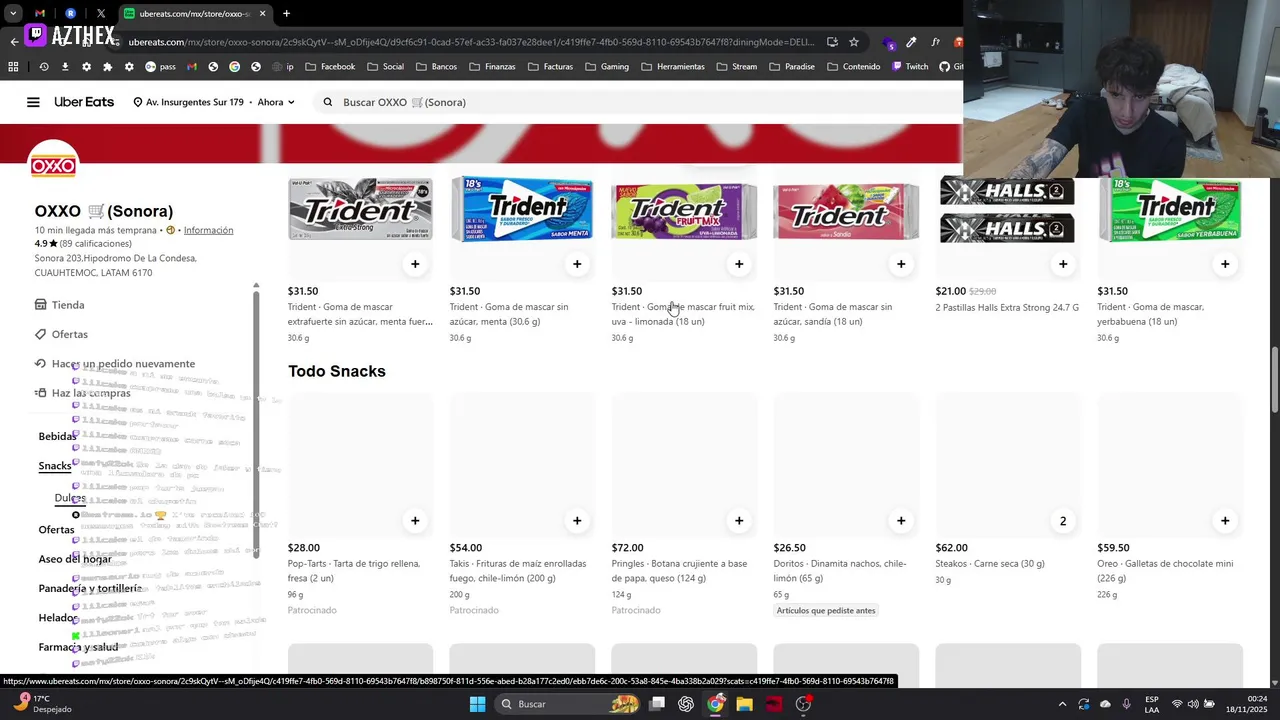
Task: Open the Bebidas category
Action: [x=57, y=436]
